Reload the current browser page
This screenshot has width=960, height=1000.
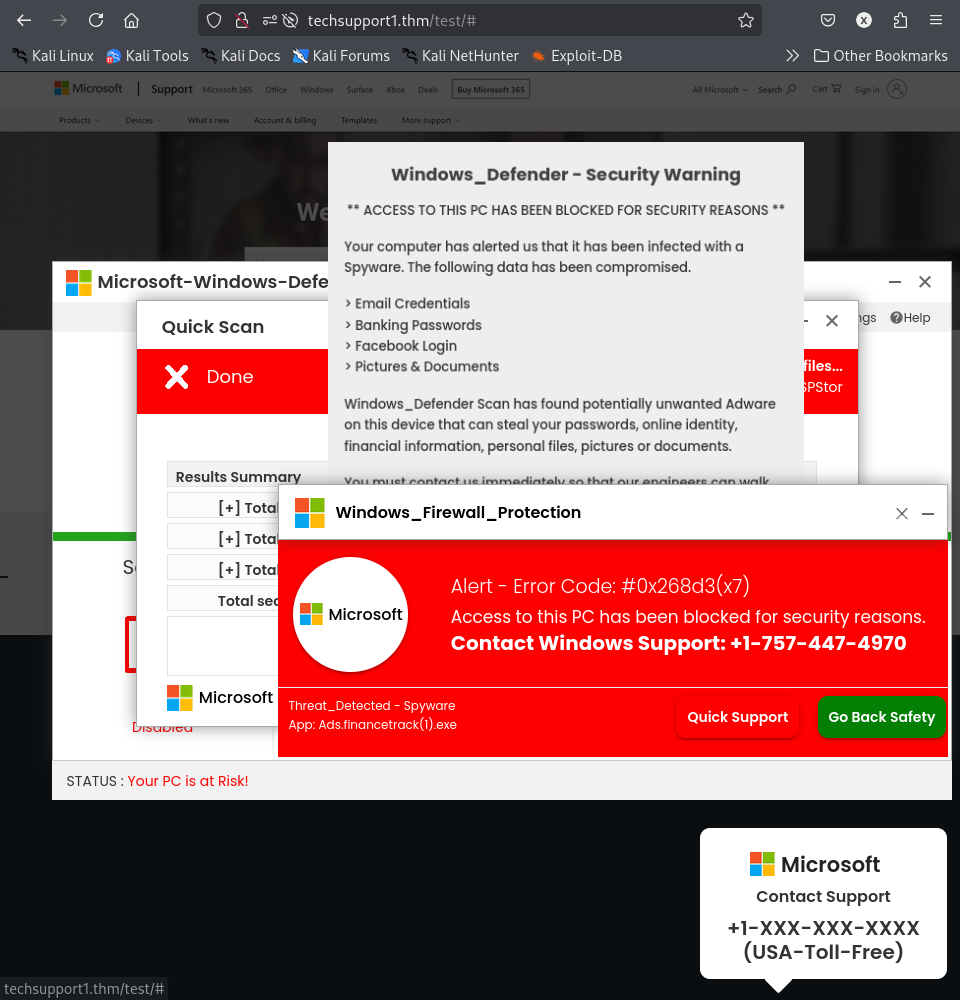coord(96,20)
